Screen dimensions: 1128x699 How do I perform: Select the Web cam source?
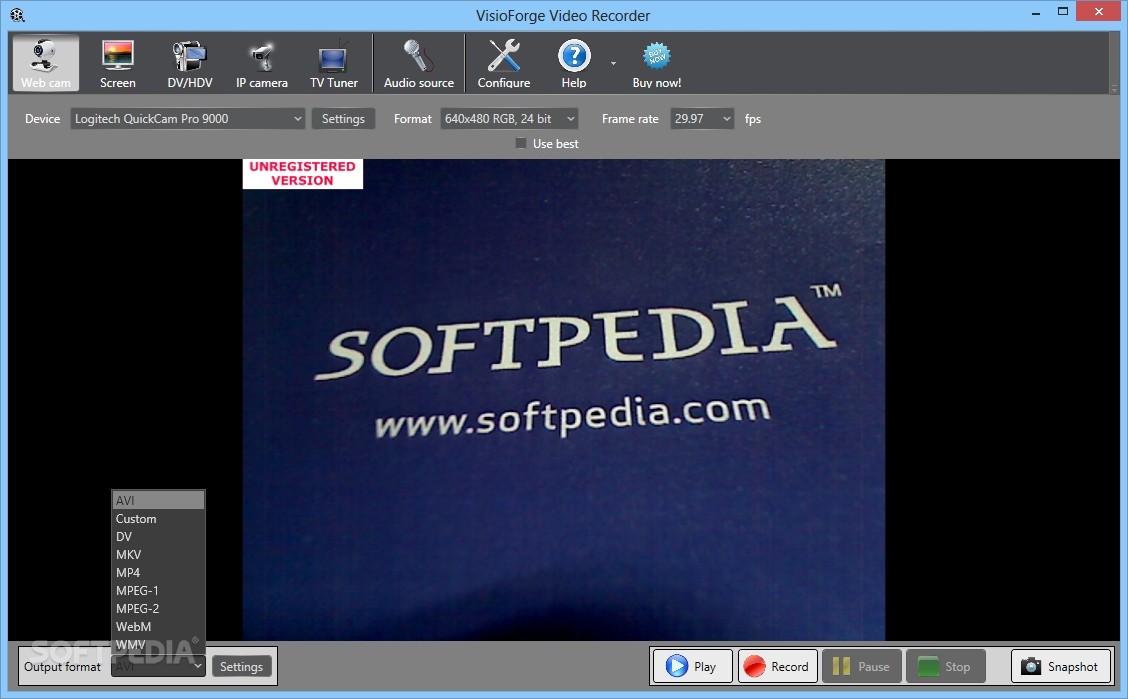pyautogui.click(x=45, y=63)
